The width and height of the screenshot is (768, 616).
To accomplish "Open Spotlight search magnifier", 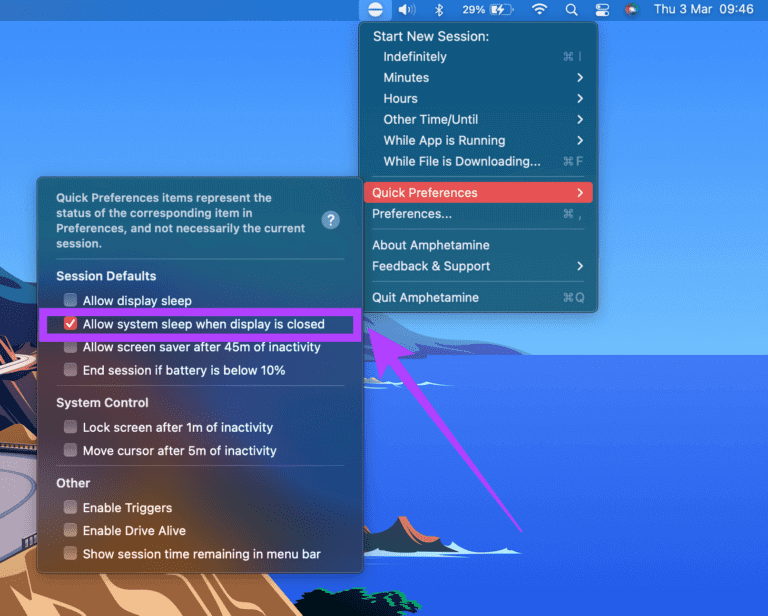I will [571, 10].
